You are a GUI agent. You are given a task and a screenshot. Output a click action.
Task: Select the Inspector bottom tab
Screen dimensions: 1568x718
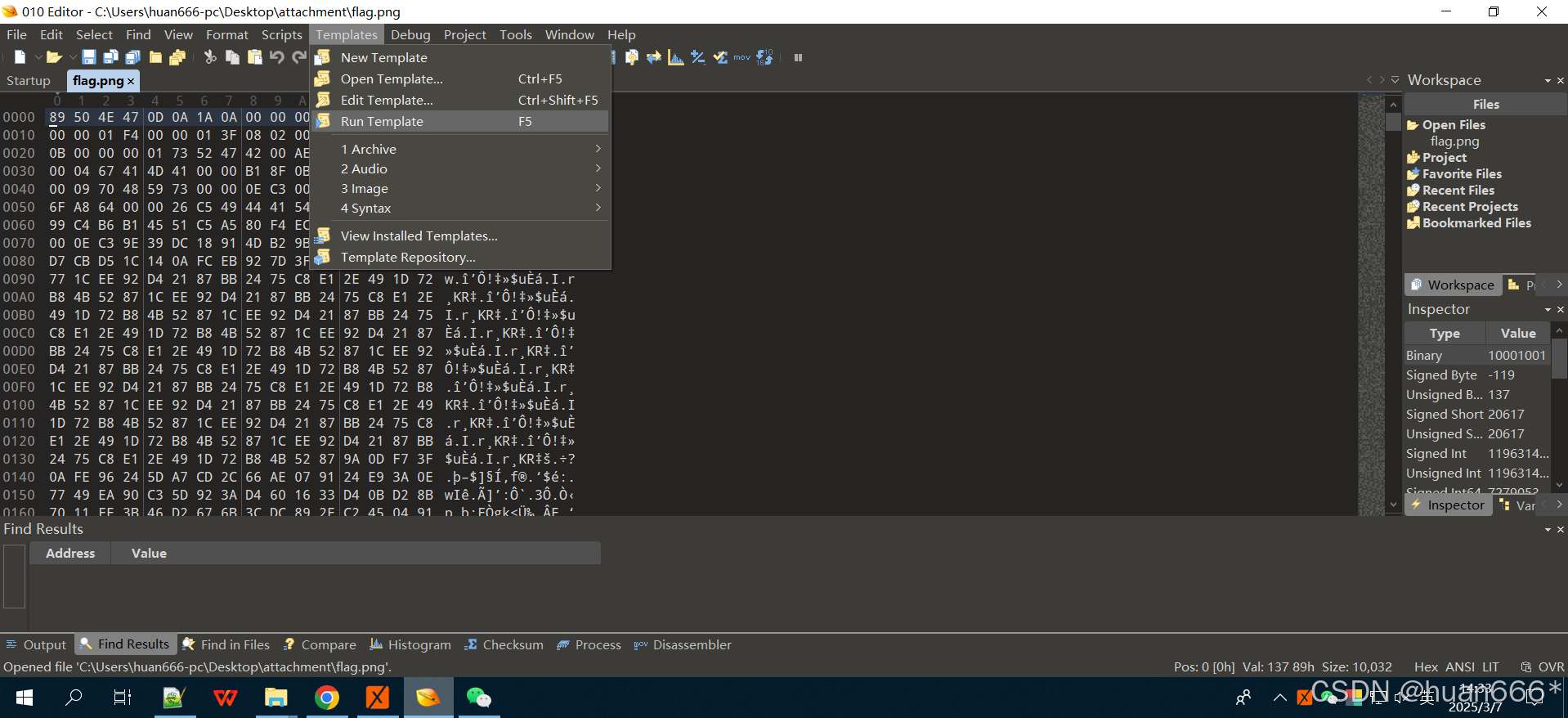[x=1448, y=505]
